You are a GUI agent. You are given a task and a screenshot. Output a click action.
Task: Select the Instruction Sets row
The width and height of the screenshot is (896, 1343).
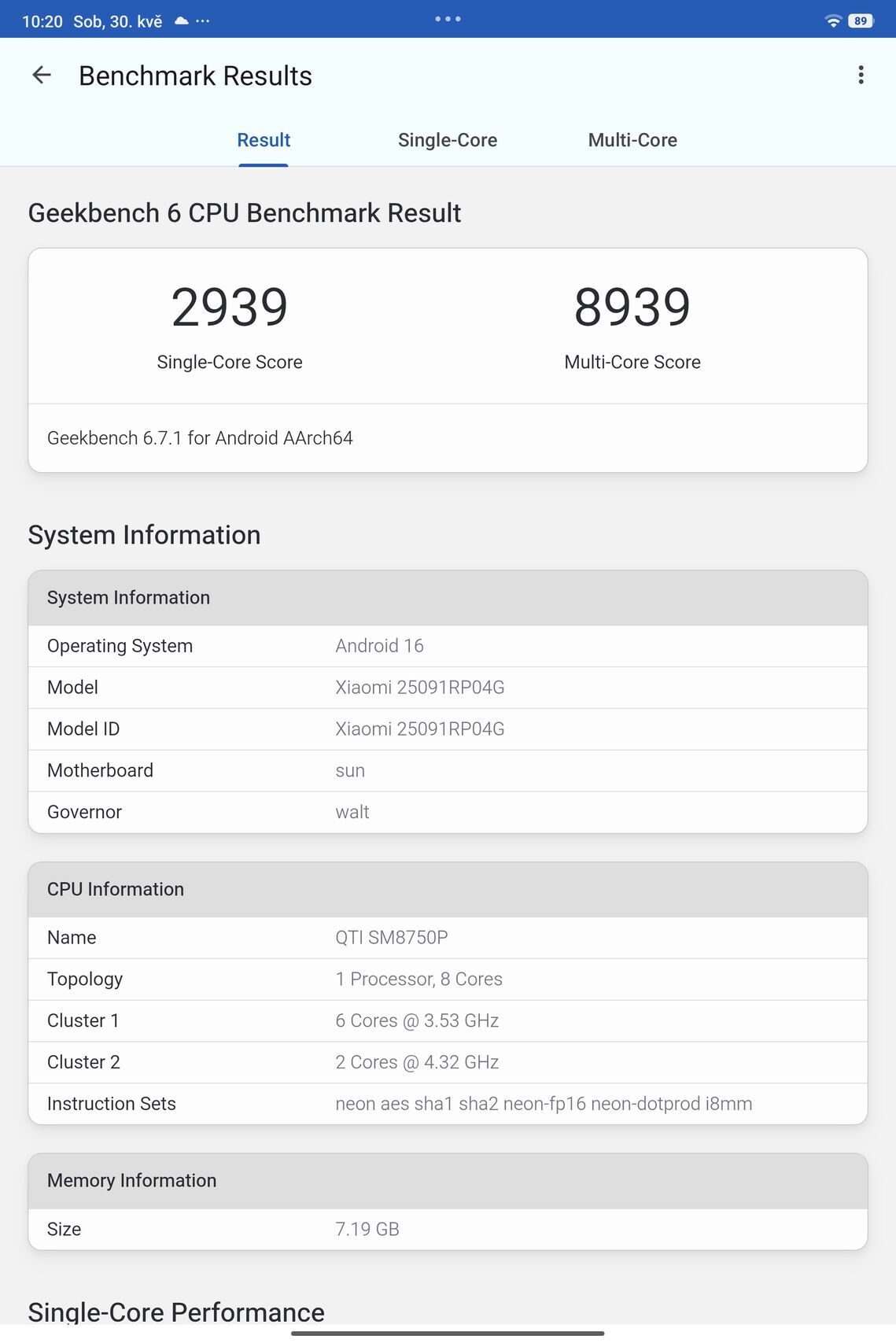[x=448, y=1104]
